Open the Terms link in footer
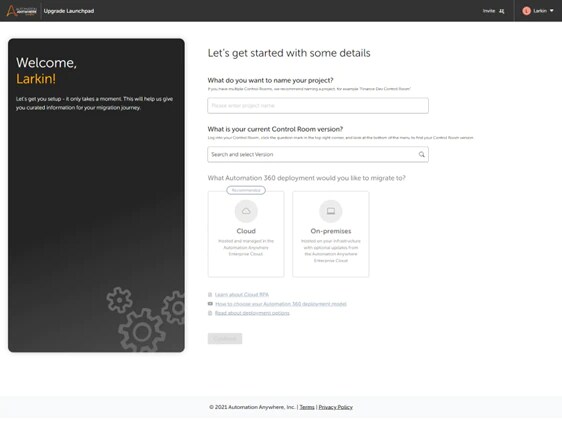The height and width of the screenshot is (425, 562). [307, 407]
